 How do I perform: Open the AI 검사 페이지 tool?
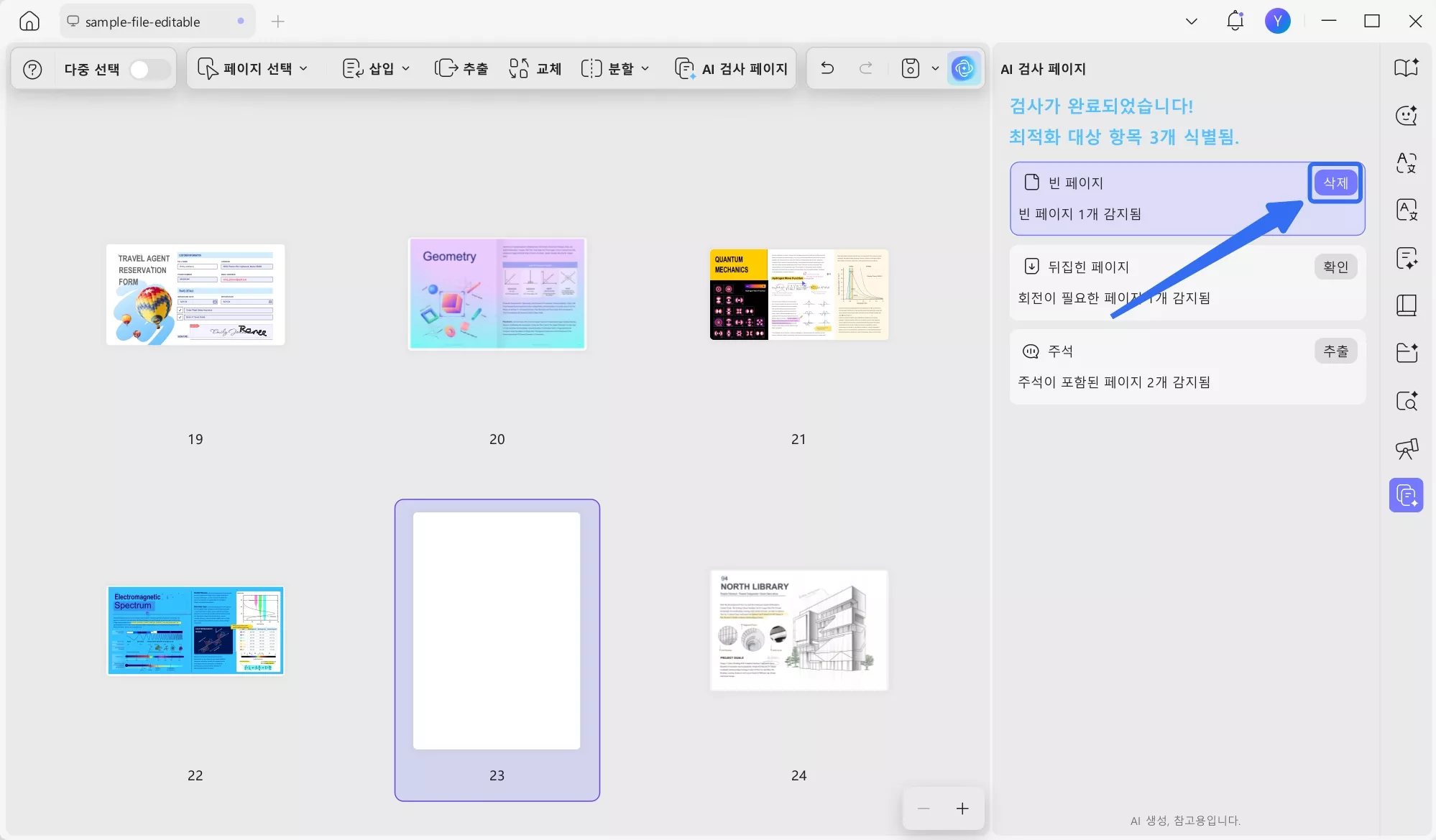pos(729,68)
